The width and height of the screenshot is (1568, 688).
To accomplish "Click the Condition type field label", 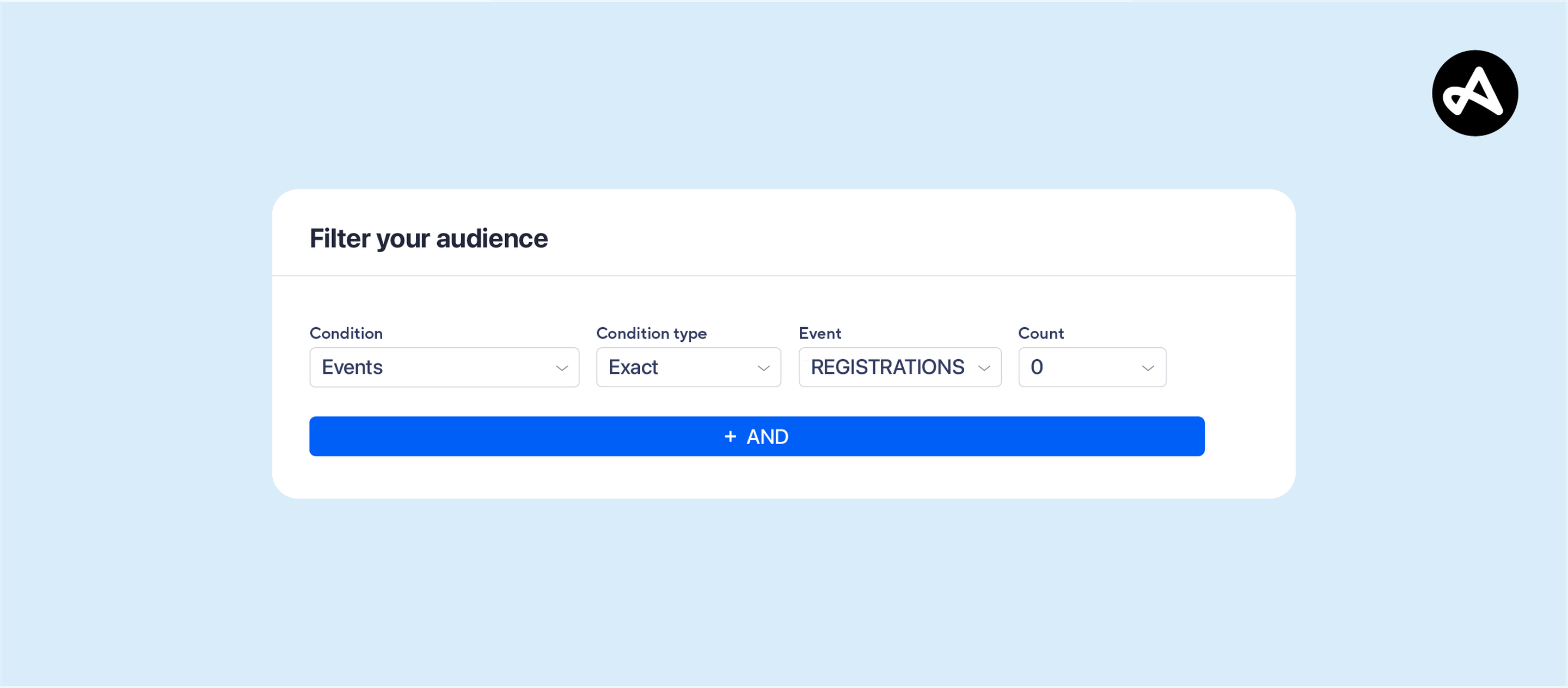I will [x=651, y=333].
